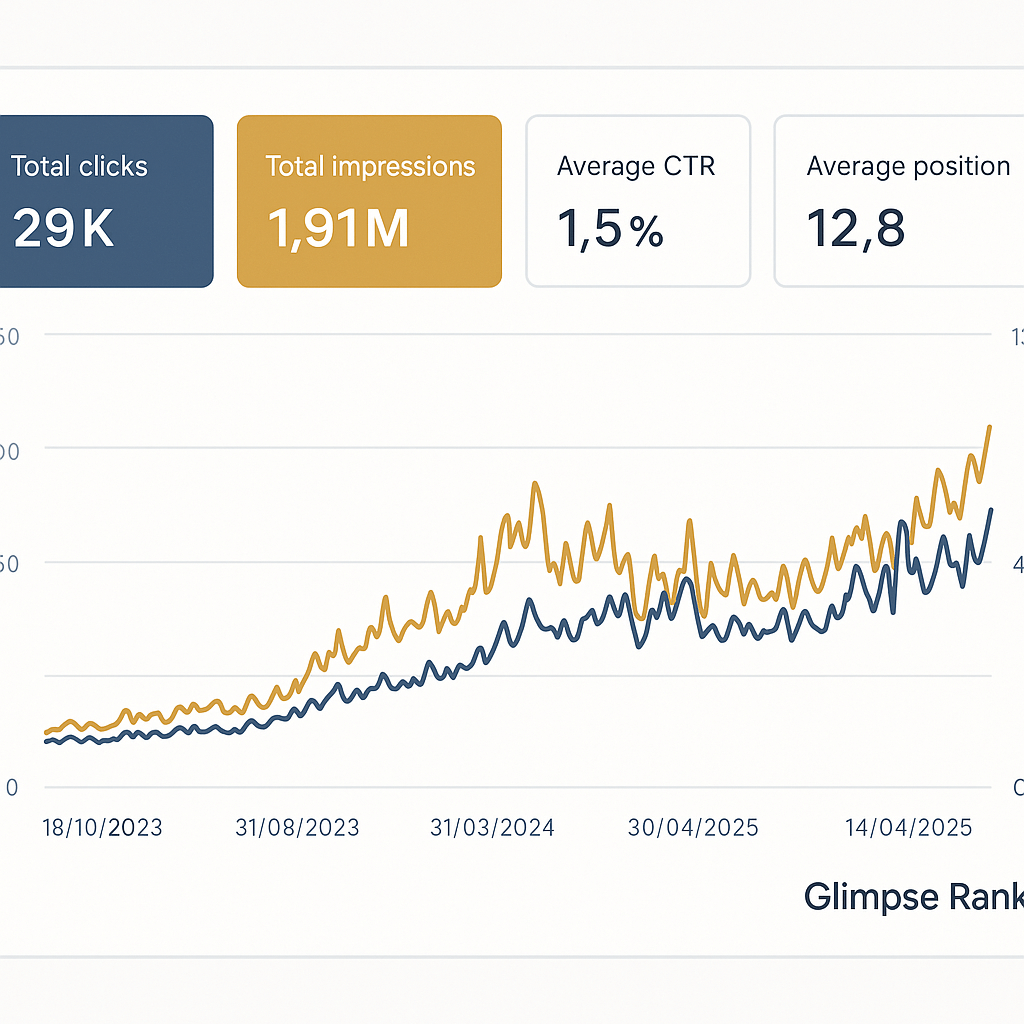Select the 18/10/2023 date label
This screenshot has width=1024, height=1024.
[103, 828]
